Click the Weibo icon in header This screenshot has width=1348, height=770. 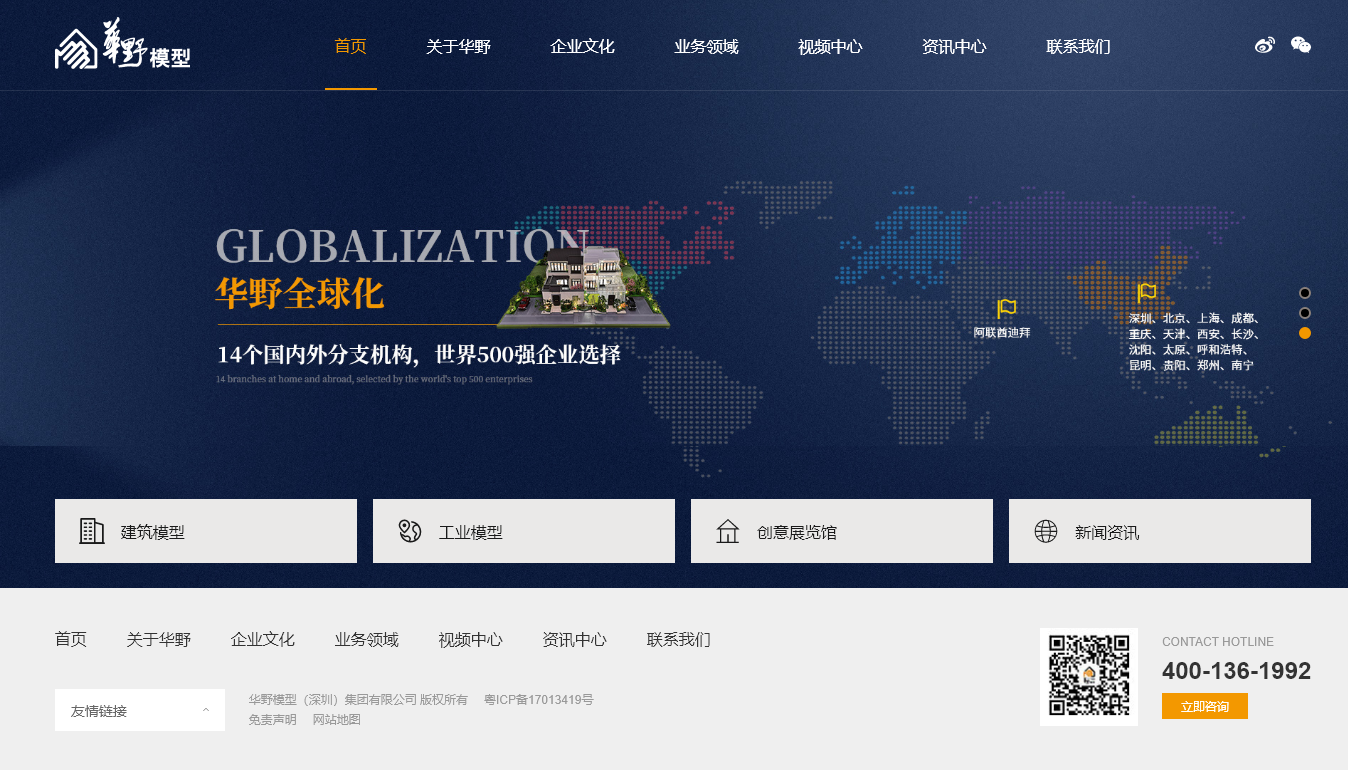[1264, 45]
